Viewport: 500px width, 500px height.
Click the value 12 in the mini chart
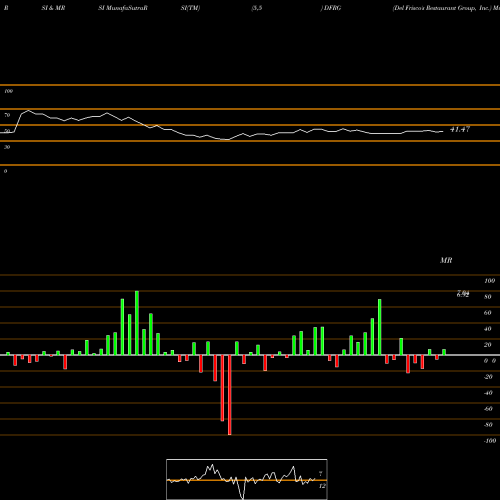(322, 486)
